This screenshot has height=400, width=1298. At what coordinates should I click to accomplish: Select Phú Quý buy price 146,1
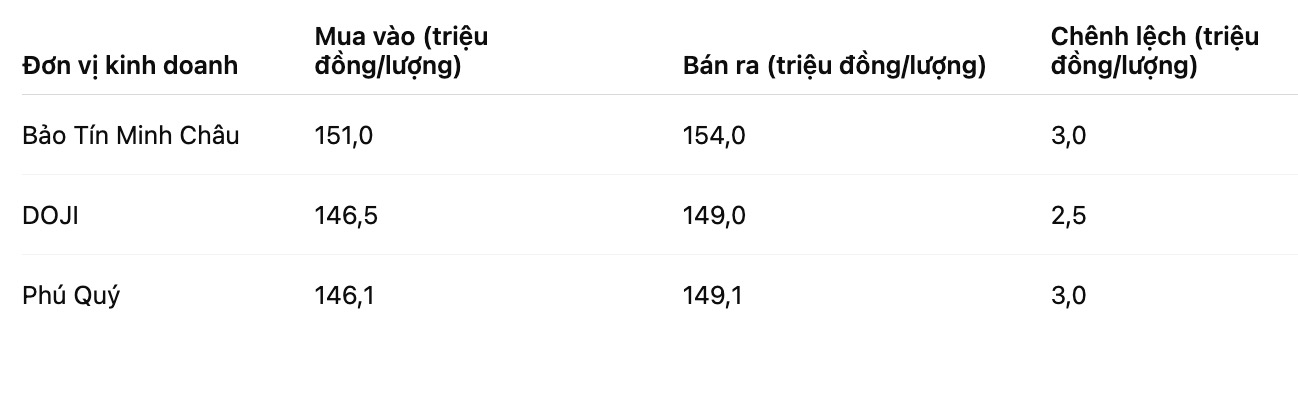click(x=344, y=296)
